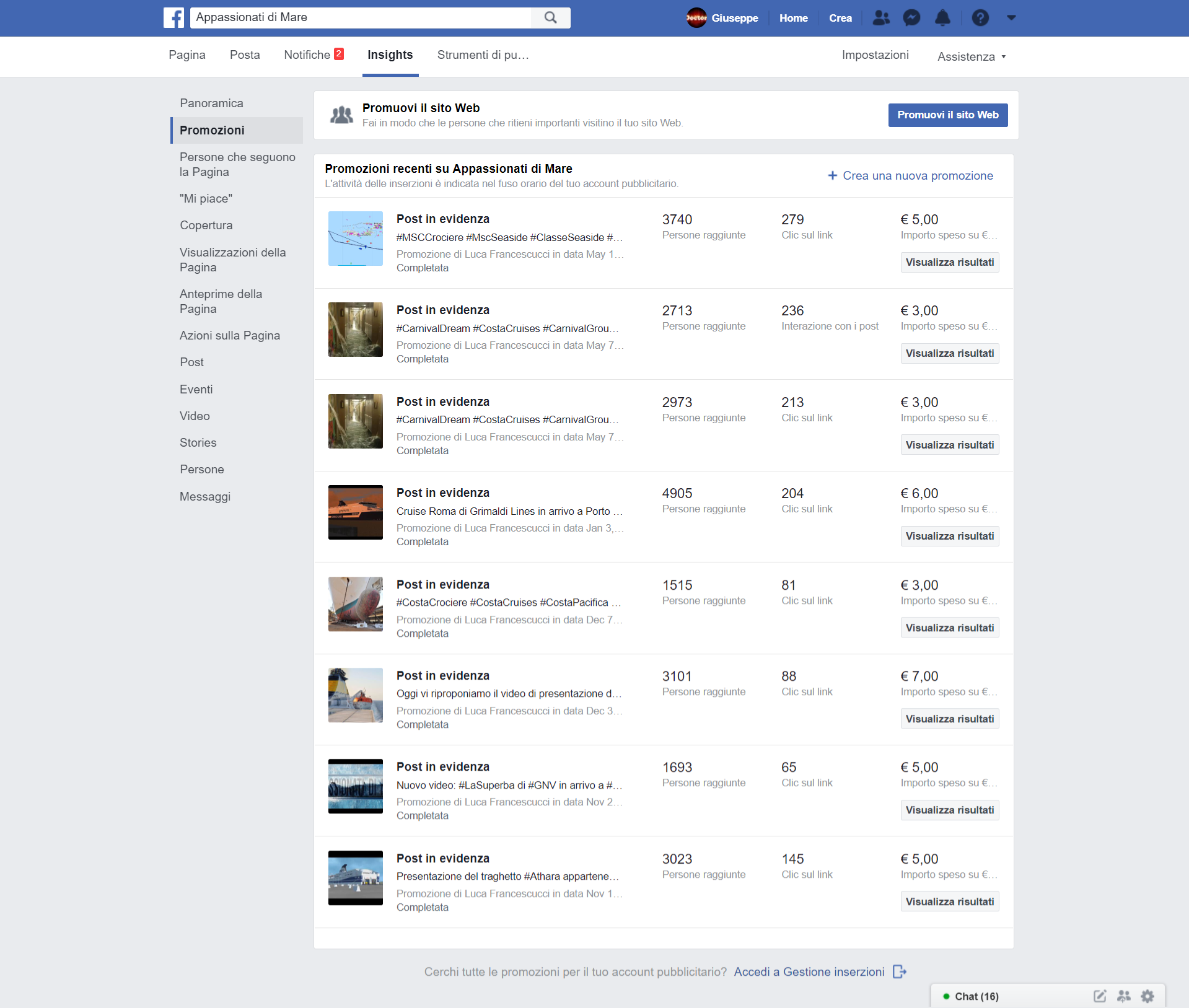
Task: Open the Impostazioni tab
Action: pos(875,55)
